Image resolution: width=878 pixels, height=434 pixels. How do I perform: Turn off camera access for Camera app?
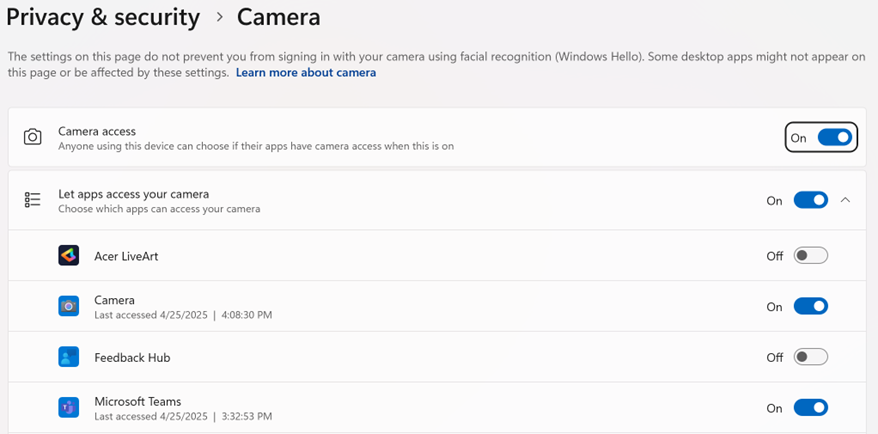pyautogui.click(x=810, y=307)
